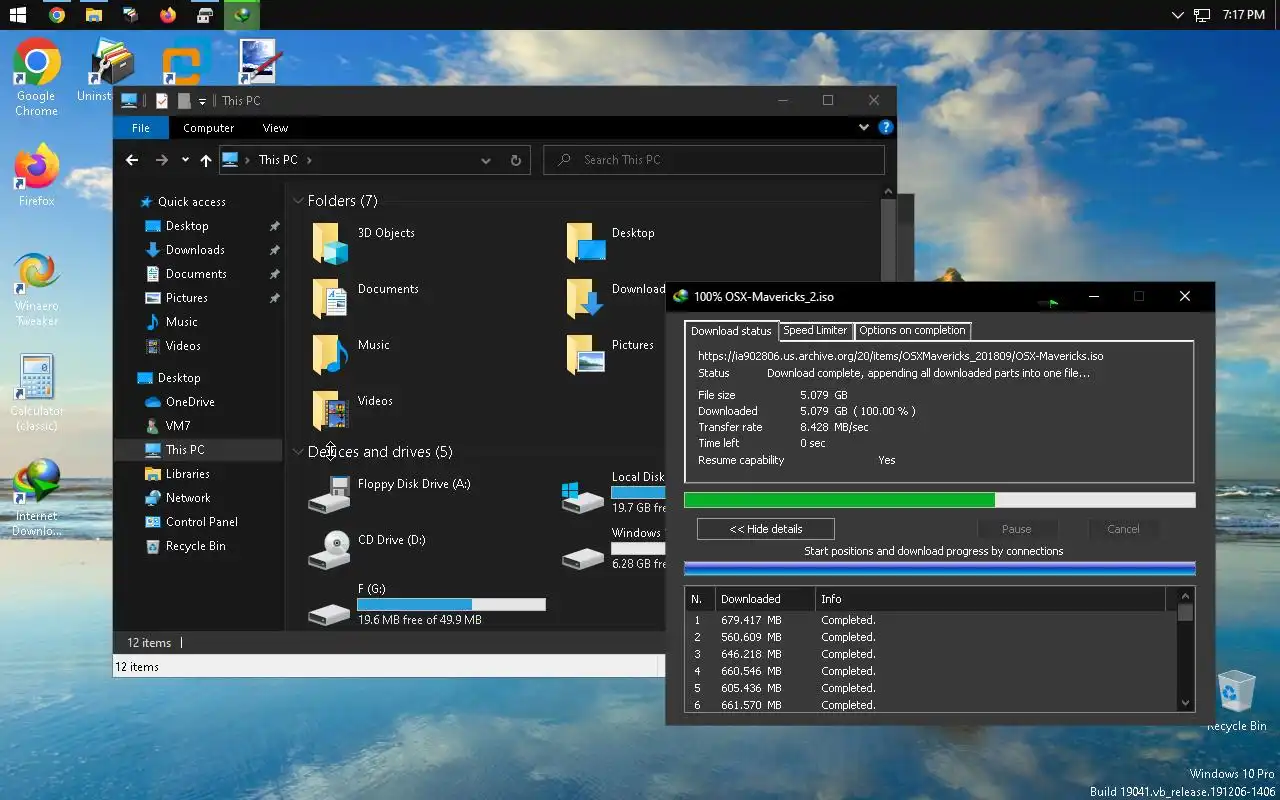Show hidden system tray icons

1177,15
